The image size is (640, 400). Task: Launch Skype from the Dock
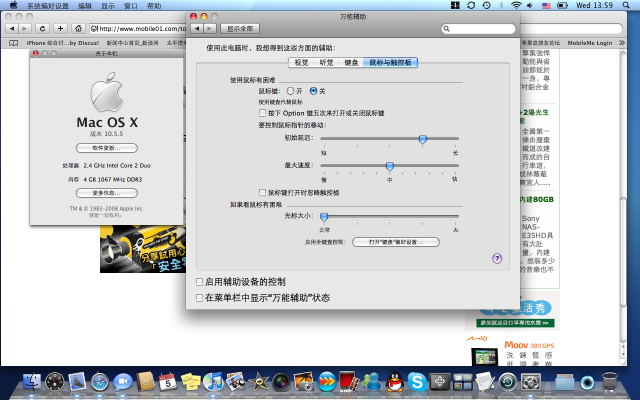[x=417, y=382]
